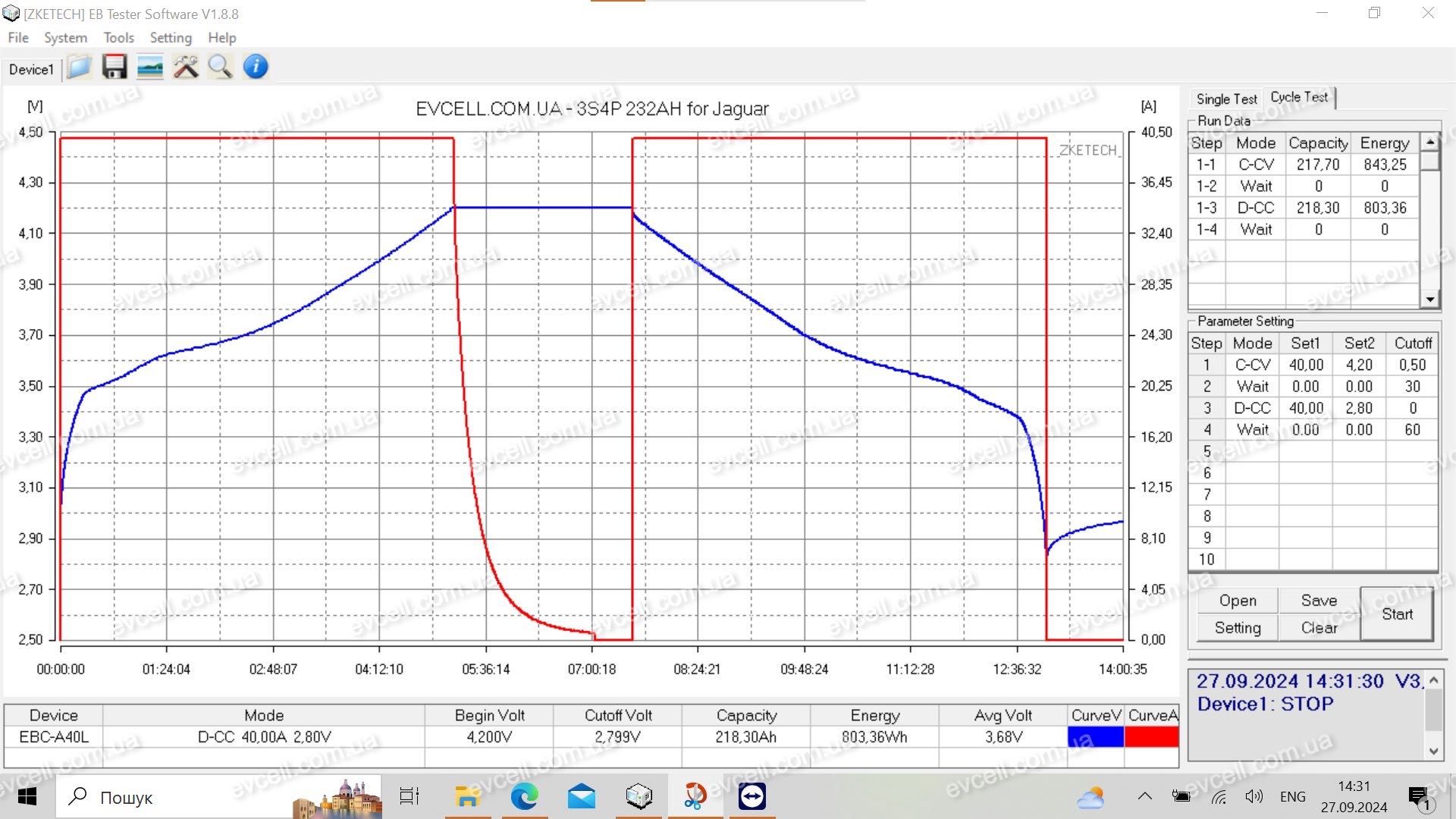1456x819 pixels.
Task: Click the battery tray icon
Action: pos(1181,796)
